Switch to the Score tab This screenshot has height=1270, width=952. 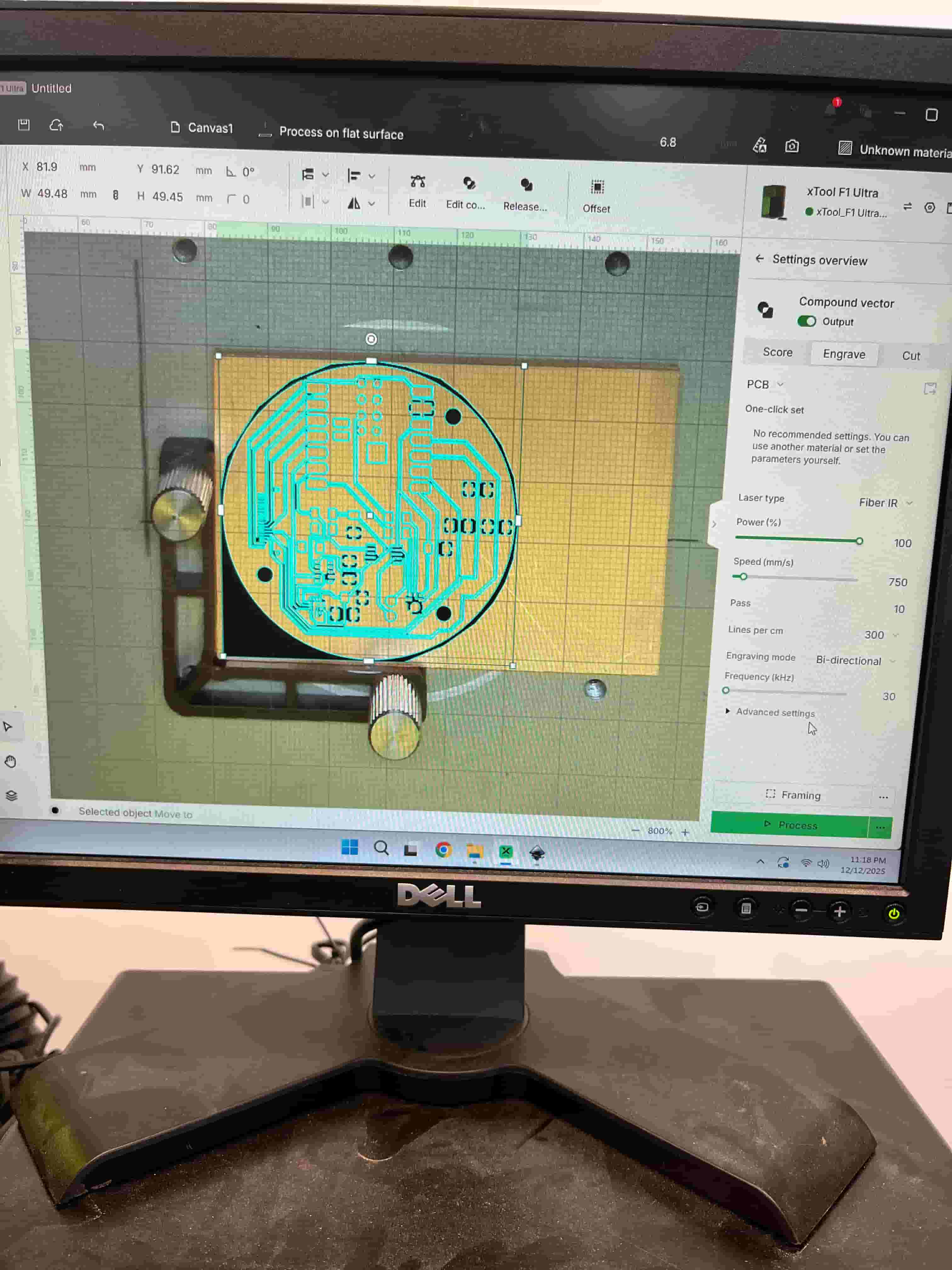click(778, 352)
